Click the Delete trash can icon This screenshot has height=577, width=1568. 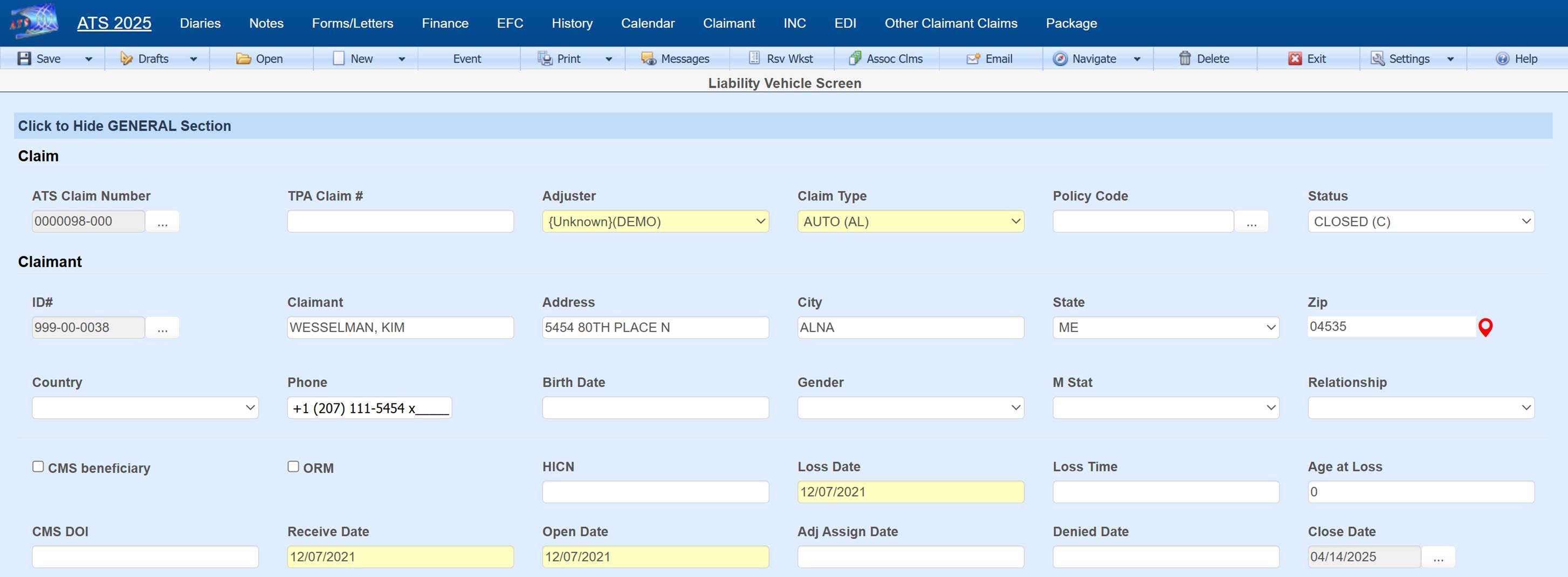pyautogui.click(x=1185, y=58)
